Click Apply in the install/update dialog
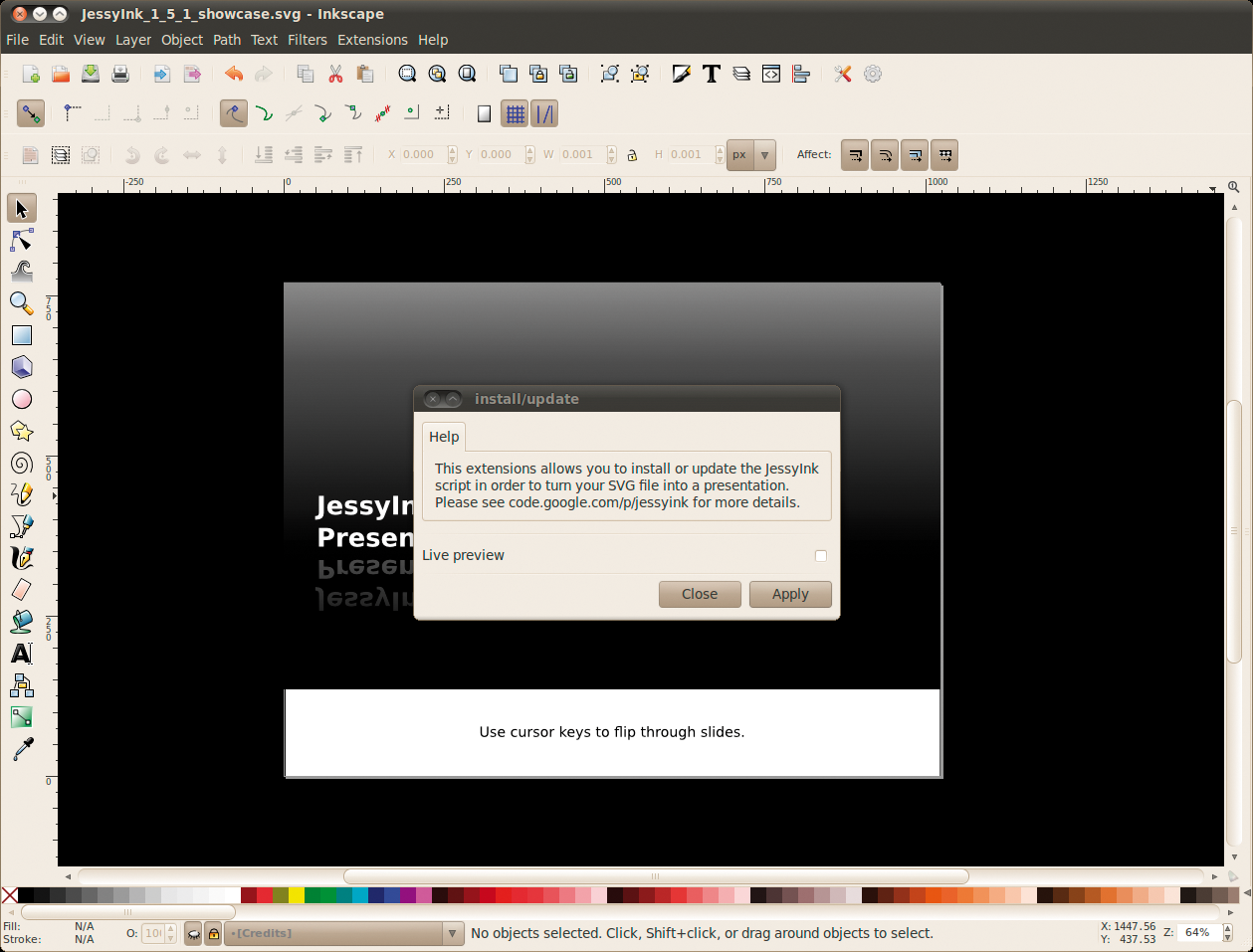Screen dimensions: 1253x952 click(790, 594)
